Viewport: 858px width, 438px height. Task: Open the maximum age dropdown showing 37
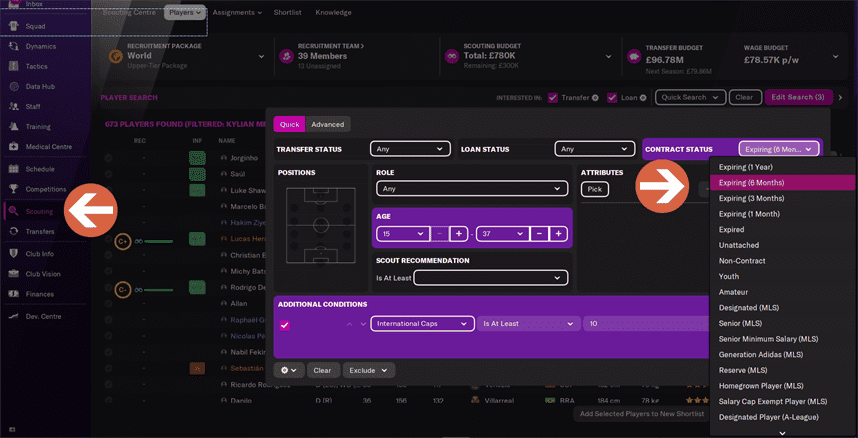[502, 234]
